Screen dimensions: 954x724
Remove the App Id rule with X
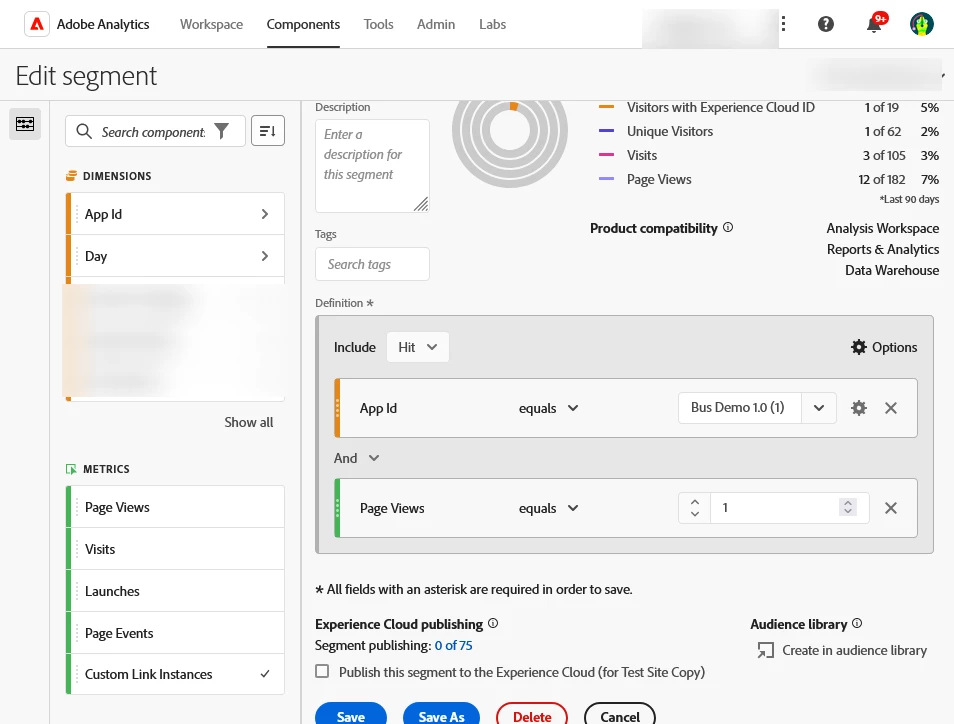(891, 408)
